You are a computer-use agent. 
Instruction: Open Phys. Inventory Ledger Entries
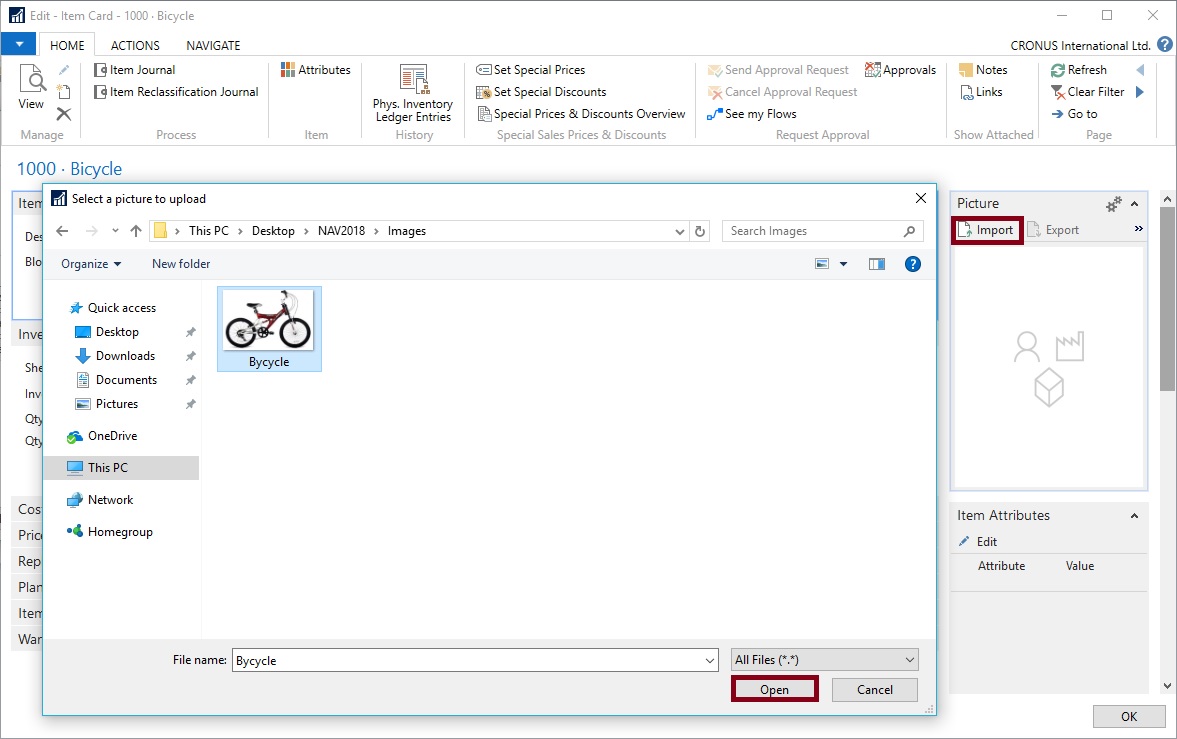(x=413, y=81)
